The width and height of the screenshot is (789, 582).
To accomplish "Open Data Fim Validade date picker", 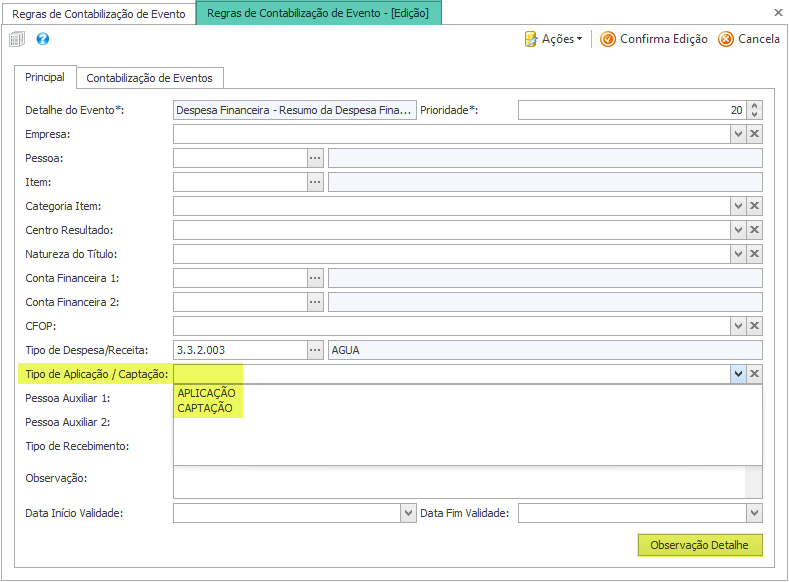I will tap(754, 513).
